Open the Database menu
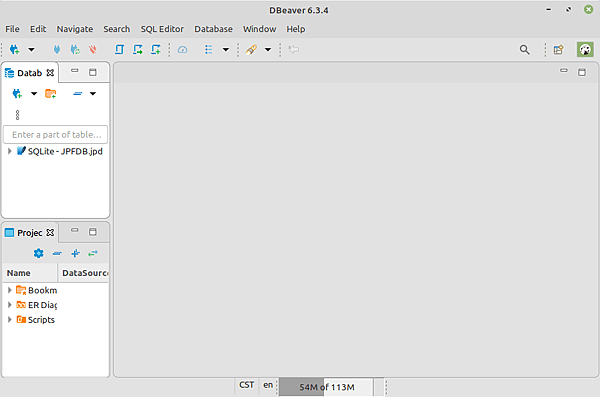 [213, 29]
